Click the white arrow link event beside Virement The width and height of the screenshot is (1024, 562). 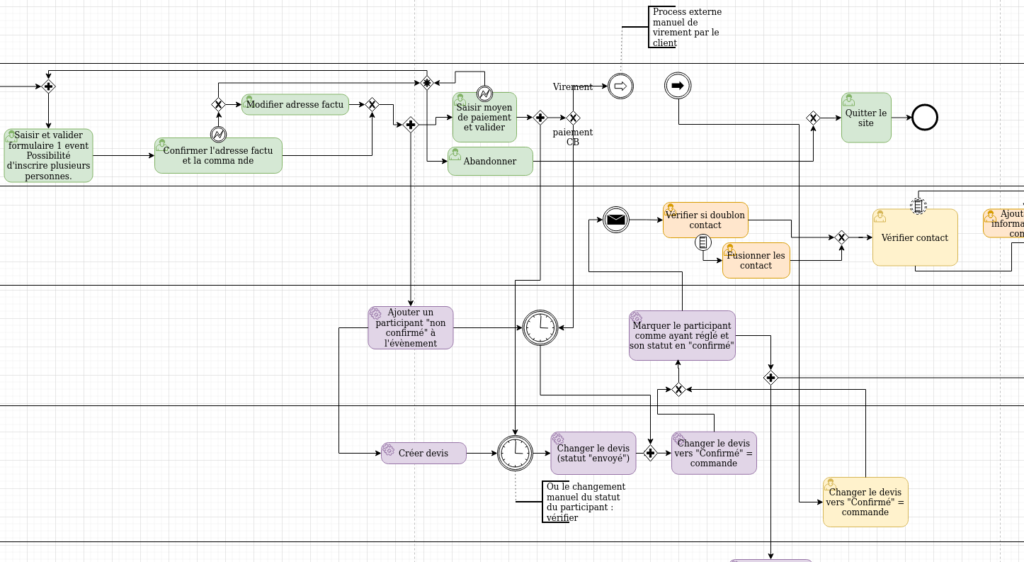(x=620, y=86)
